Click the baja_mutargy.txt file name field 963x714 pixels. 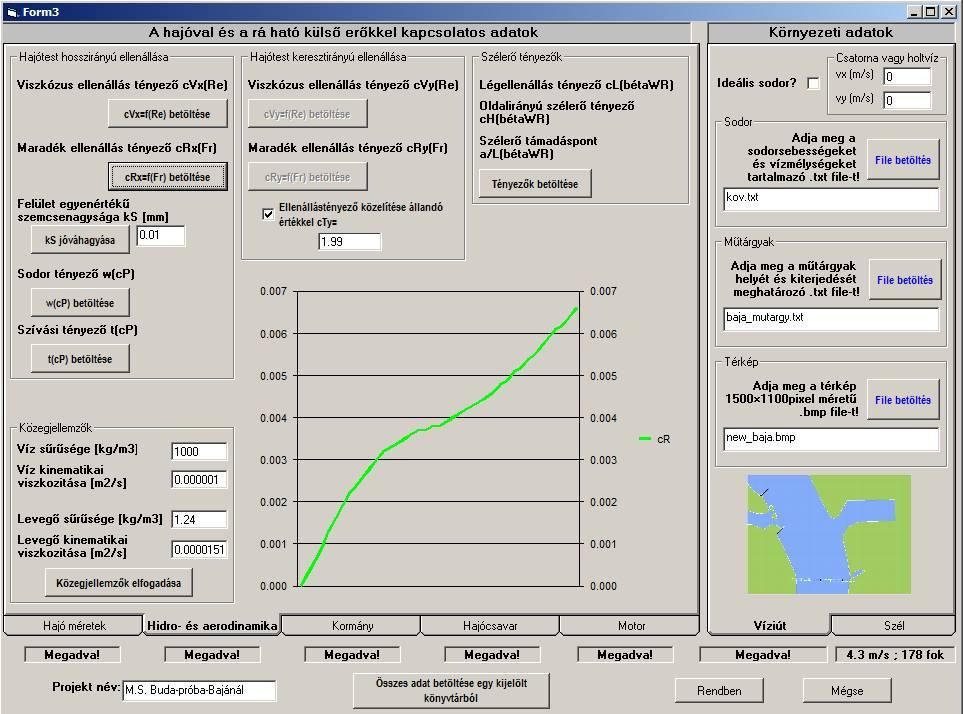pyautogui.click(x=831, y=319)
